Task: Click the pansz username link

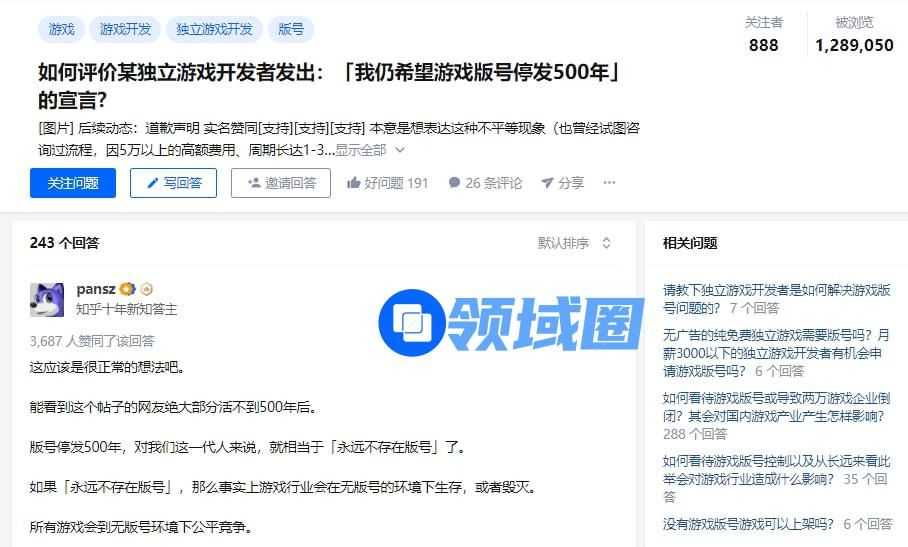Action: pyautogui.click(x=96, y=288)
